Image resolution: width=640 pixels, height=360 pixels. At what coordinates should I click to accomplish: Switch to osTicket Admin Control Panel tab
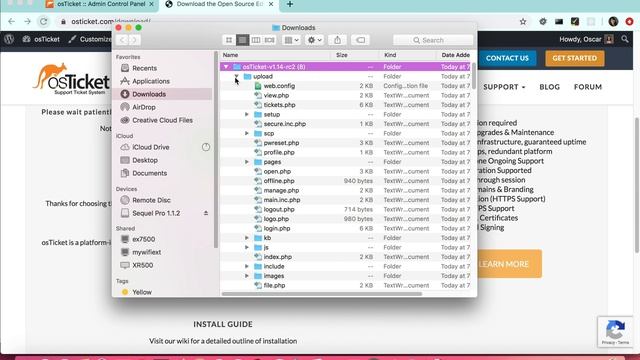tap(101, 4)
